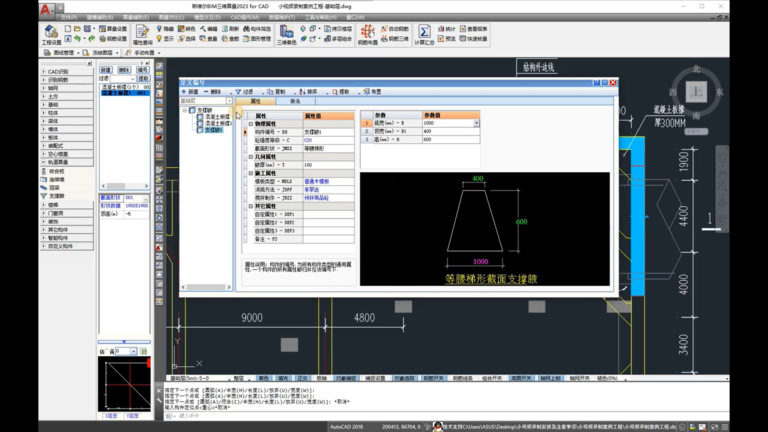
Task: Open dropdown for 底宽 value 1000
Action: [476, 123]
